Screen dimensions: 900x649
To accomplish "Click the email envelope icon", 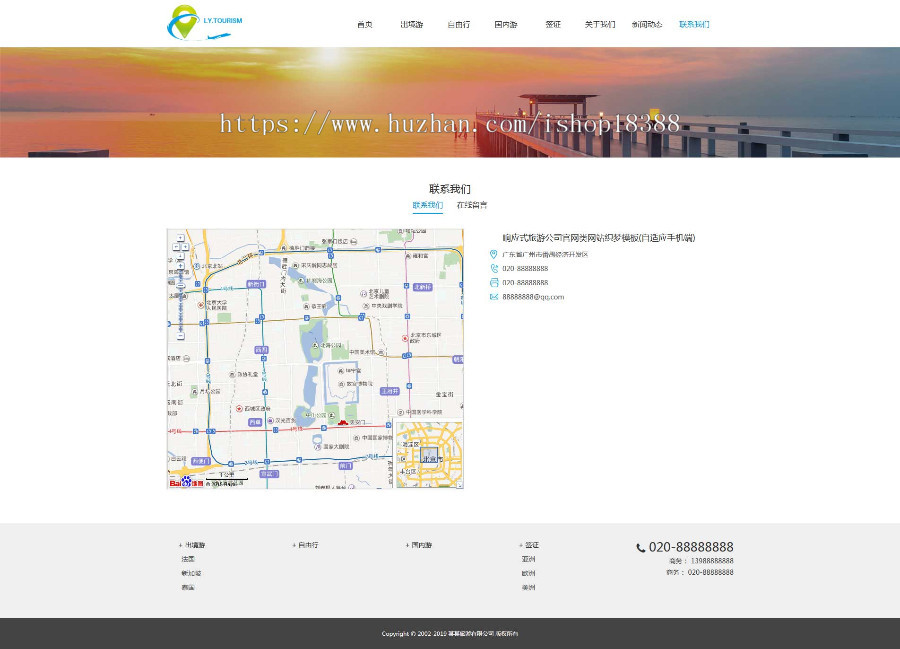I will 494,297.
